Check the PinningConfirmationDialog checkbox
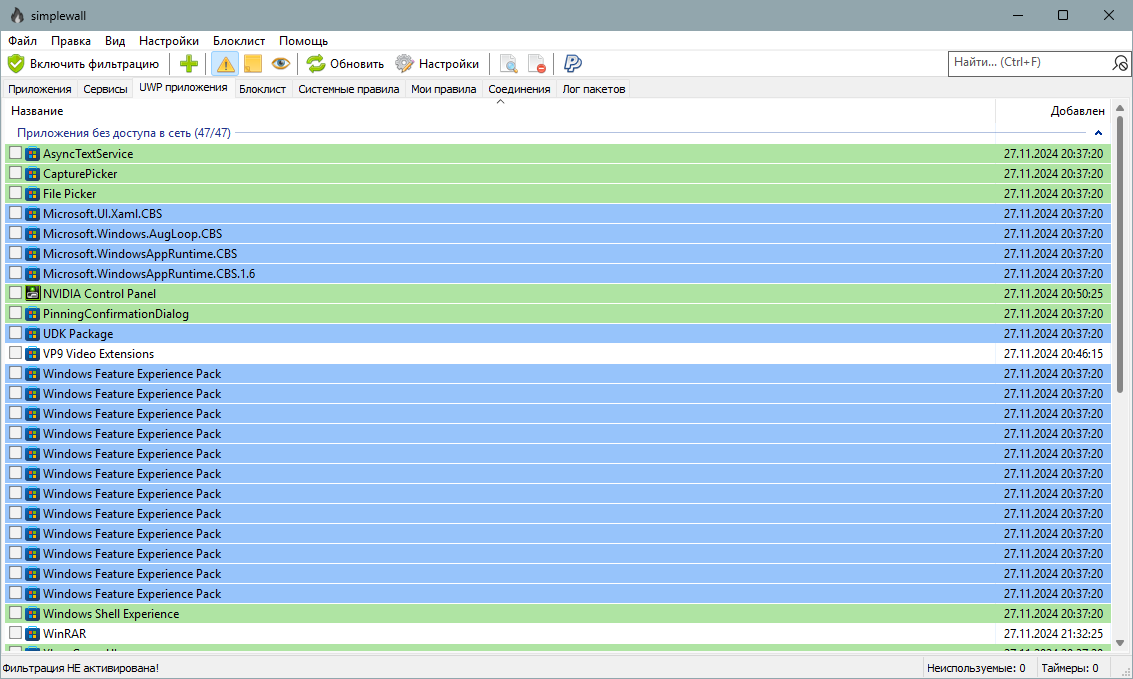 pos(15,313)
